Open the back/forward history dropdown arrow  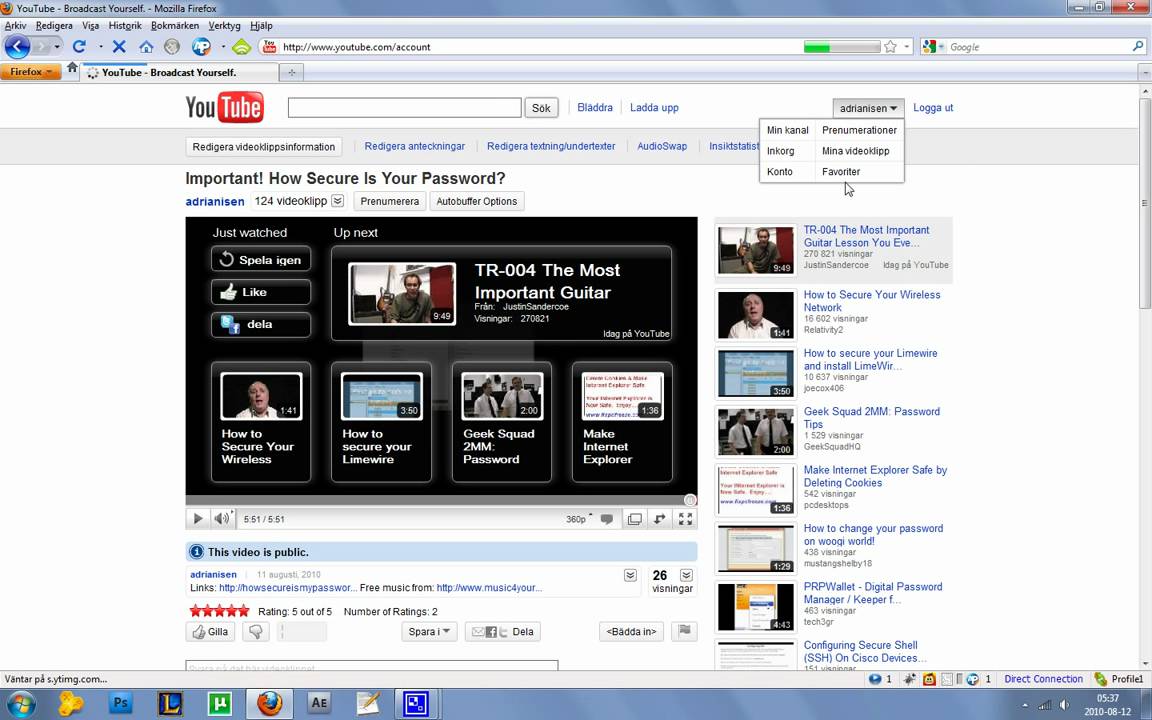tap(57, 47)
